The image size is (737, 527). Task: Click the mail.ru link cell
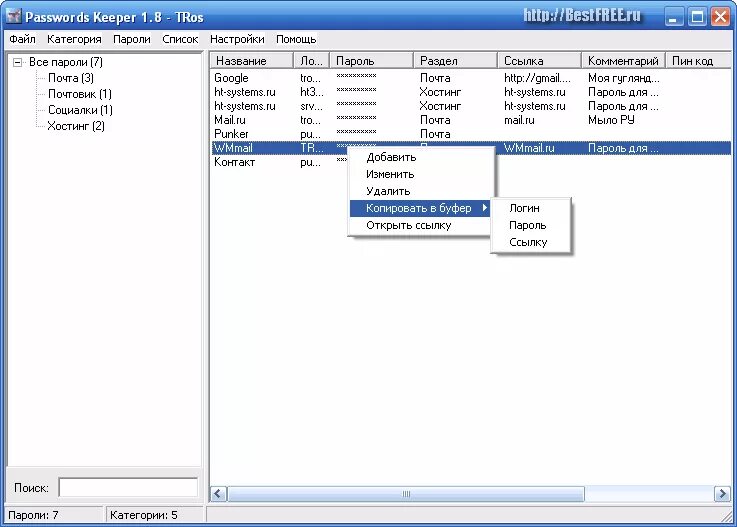coord(519,120)
